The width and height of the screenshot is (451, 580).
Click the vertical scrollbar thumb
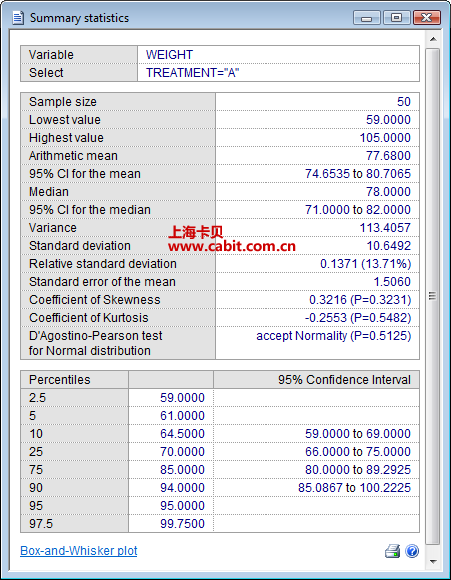(x=433, y=296)
